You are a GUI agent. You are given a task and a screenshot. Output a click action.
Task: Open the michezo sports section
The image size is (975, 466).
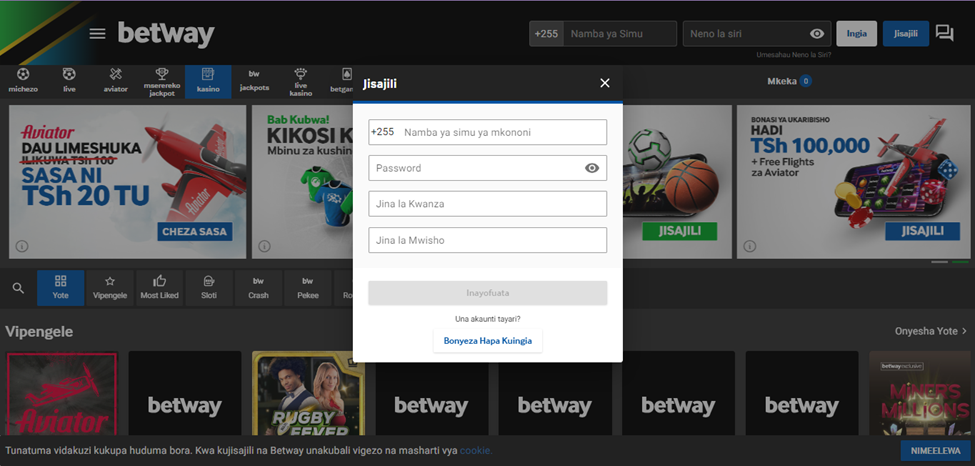point(23,82)
